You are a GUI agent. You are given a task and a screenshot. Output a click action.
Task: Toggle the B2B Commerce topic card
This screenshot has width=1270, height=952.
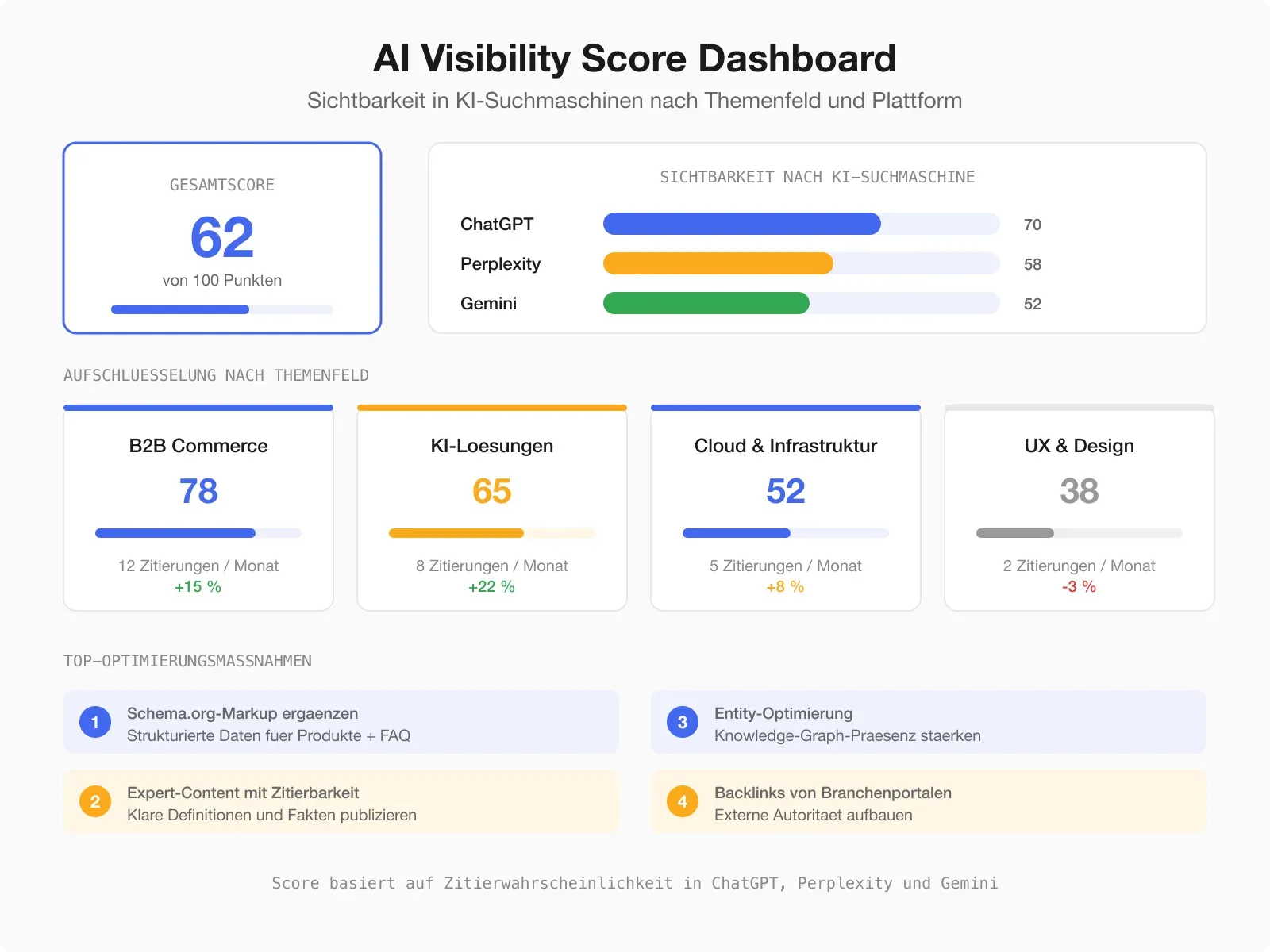(198, 508)
